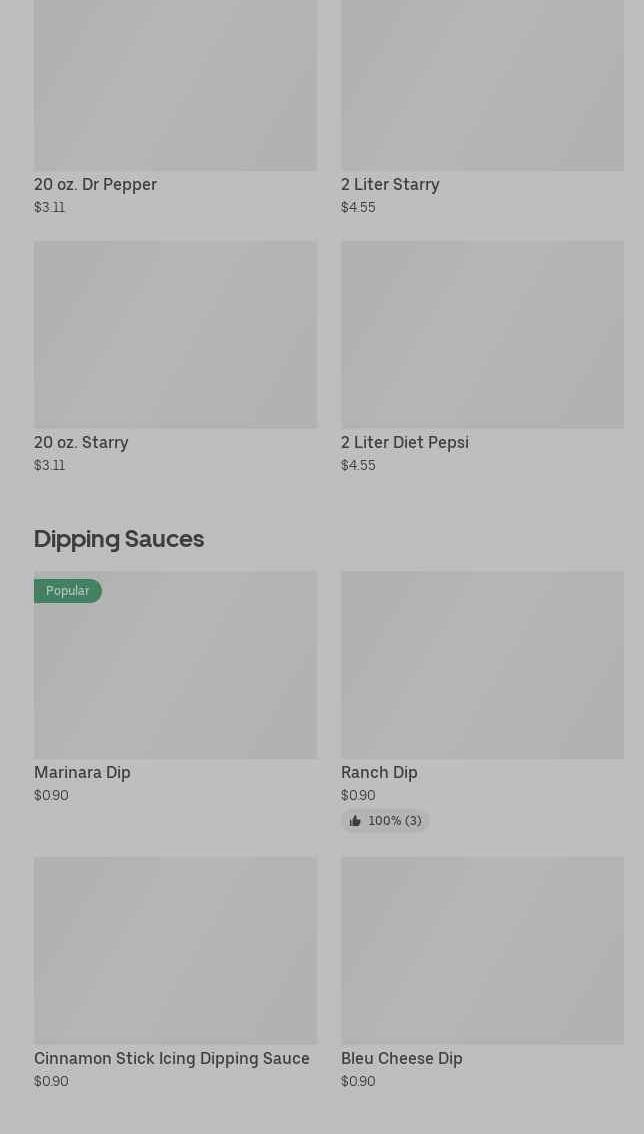Tap the Cinnamon Stick Icing Dipping Sauce image
This screenshot has height=1134, width=644.
coord(175,950)
